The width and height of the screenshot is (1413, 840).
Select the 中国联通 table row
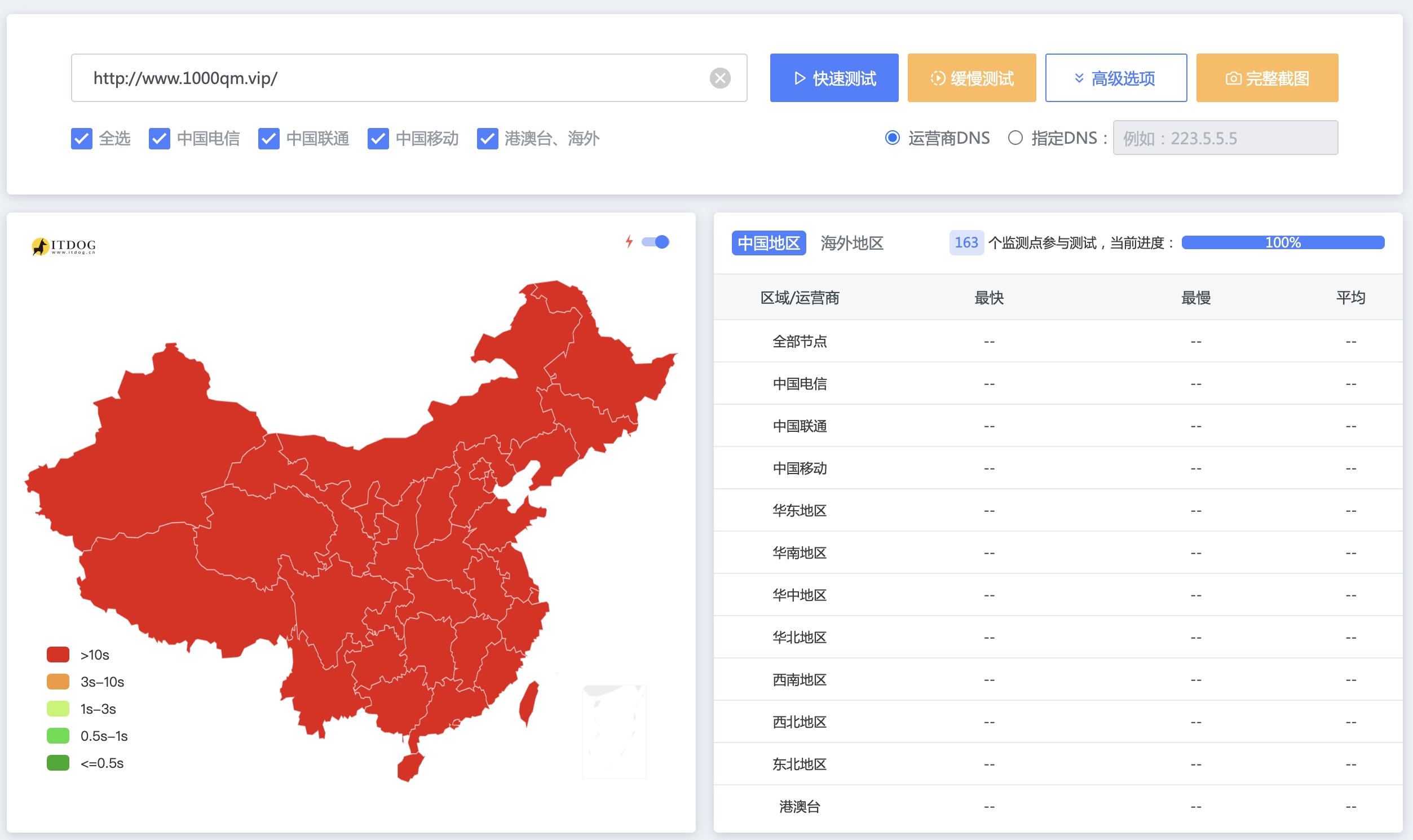point(1058,426)
